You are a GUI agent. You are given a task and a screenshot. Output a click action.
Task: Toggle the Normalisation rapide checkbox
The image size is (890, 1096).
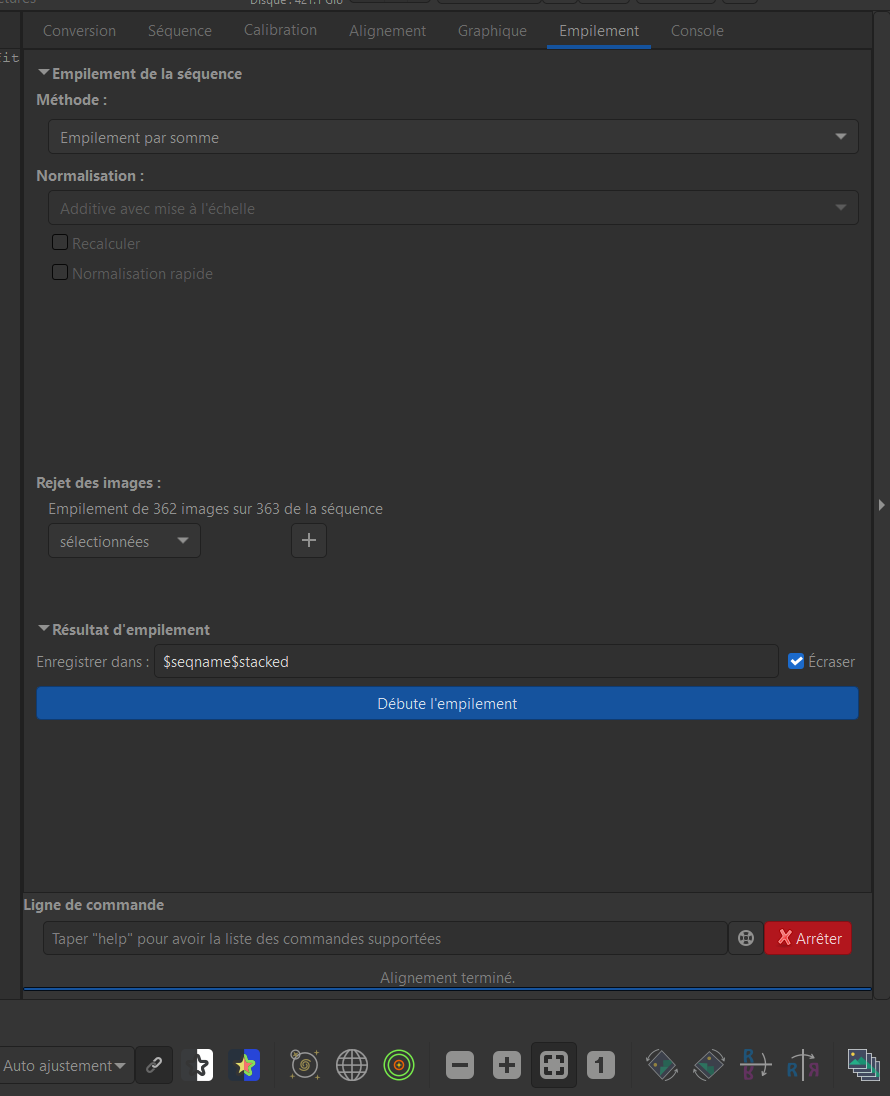pos(60,273)
